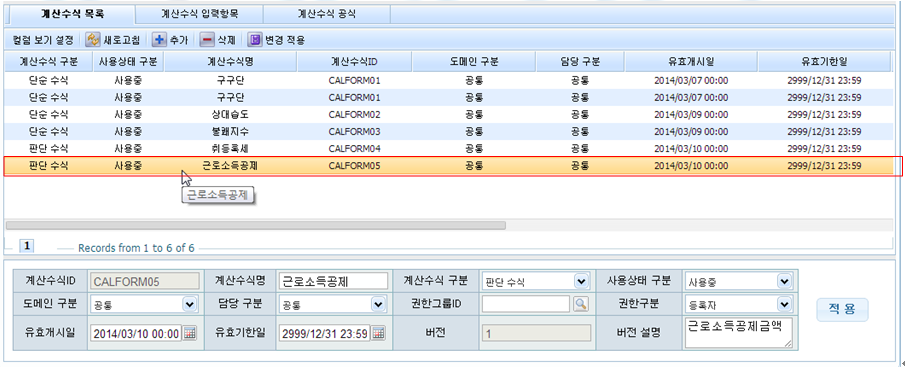905x367 pixels.
Task: Click the 추가 plus icon
Action: pyautogui.click(x=159, y=40)
